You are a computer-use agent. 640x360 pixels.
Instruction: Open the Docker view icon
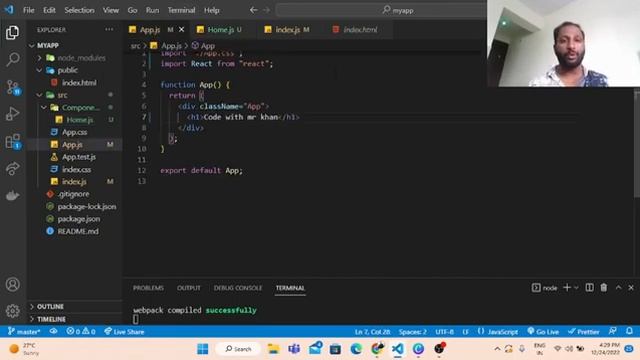click(x=13, y=196)
